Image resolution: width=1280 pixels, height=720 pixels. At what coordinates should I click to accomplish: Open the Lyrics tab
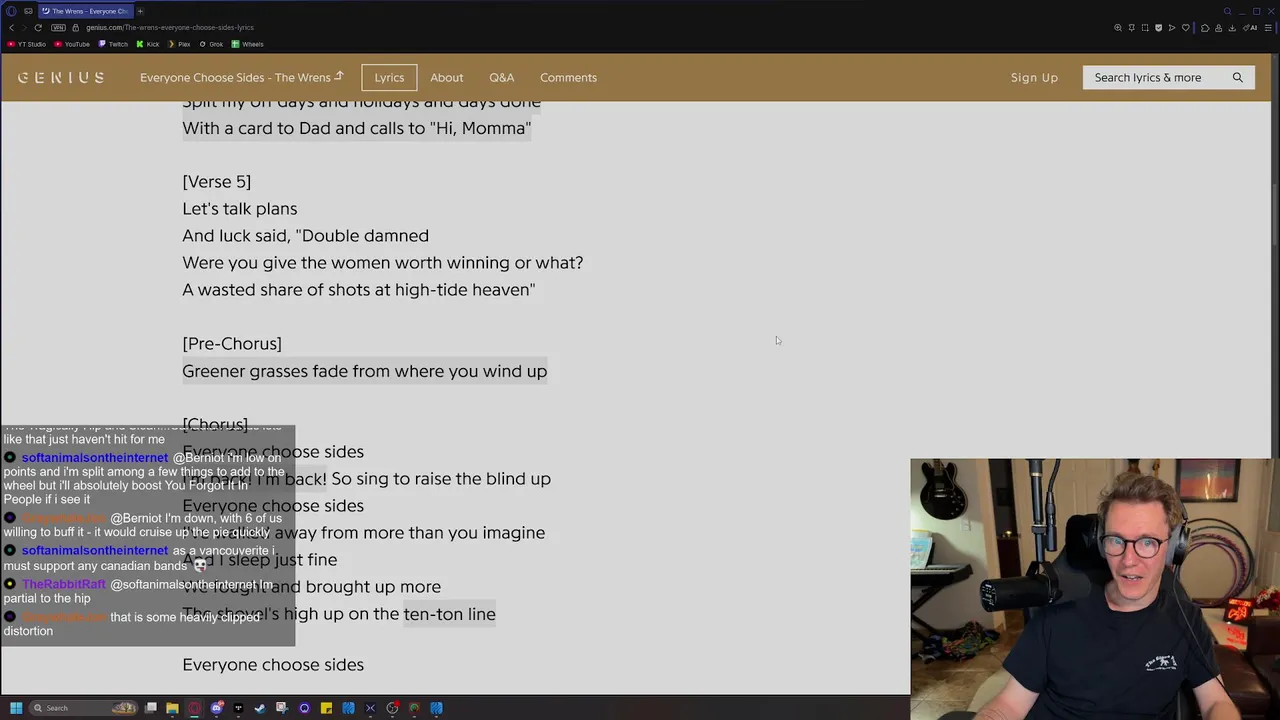[389, 77]
